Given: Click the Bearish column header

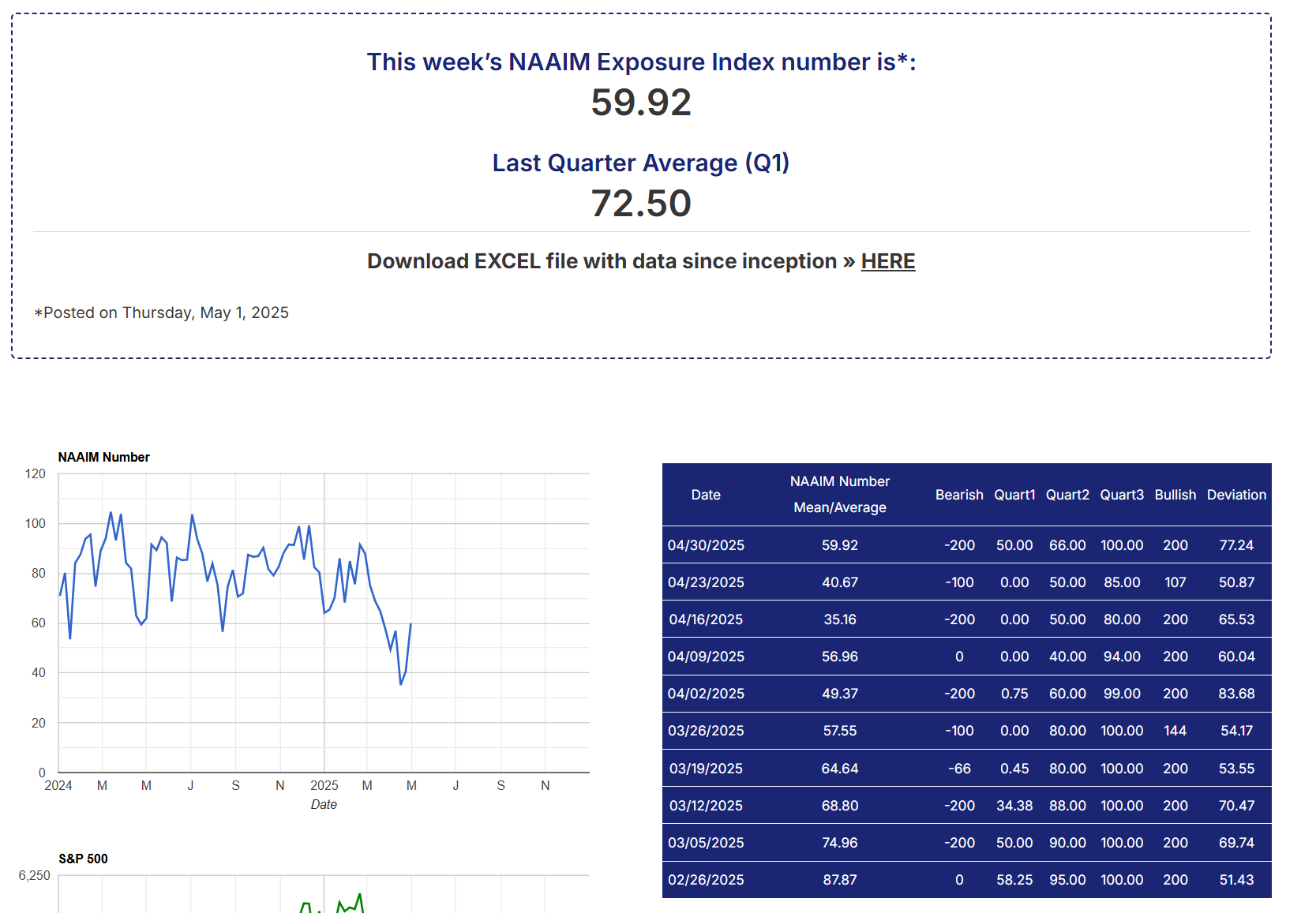Looking at the screenshot, I should point(959,495).
